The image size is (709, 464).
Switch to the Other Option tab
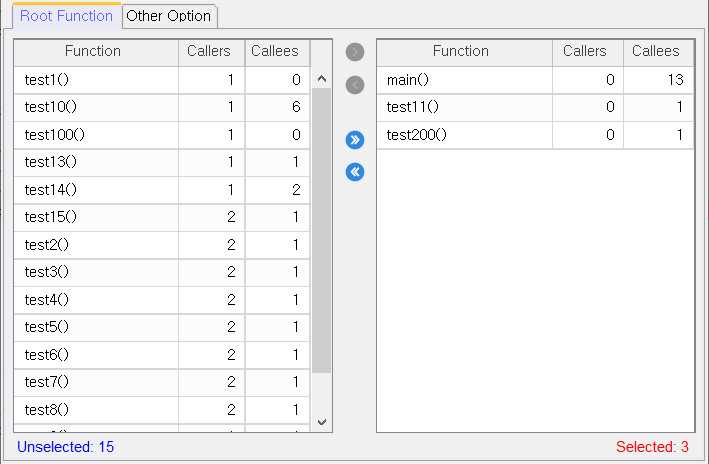[169, 16]
